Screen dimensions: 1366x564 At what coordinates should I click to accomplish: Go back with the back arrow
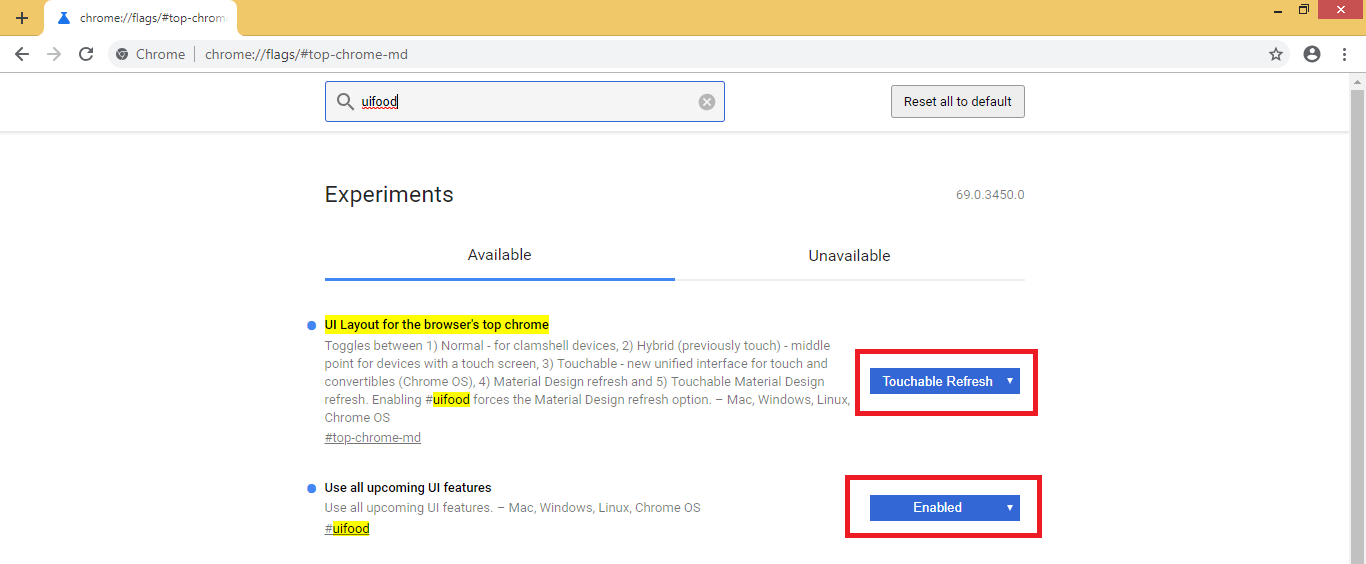(x=22, y=54)
